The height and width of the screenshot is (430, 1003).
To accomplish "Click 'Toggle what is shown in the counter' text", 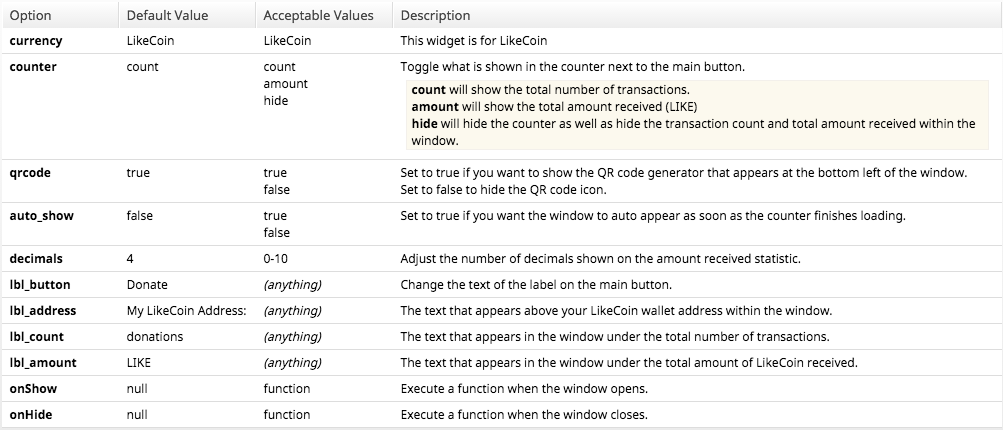I will click(573, 67).
